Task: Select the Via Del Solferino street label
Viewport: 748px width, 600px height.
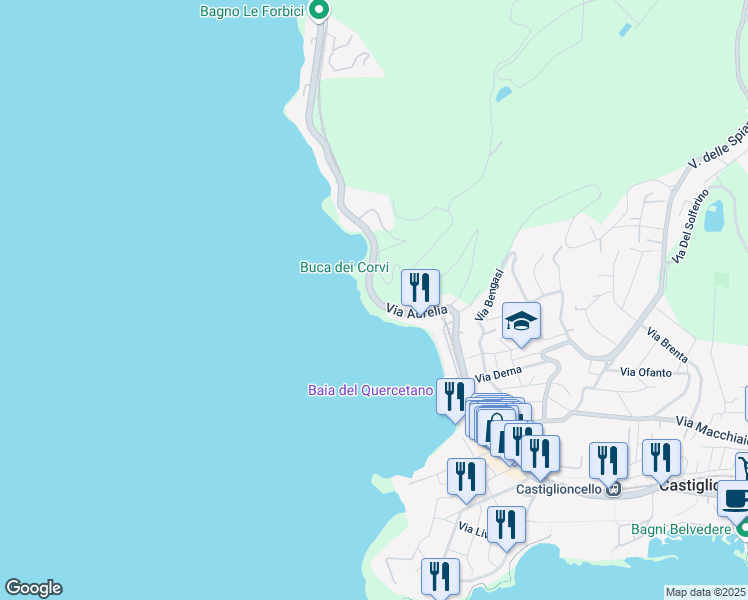Action: [690, 226]
